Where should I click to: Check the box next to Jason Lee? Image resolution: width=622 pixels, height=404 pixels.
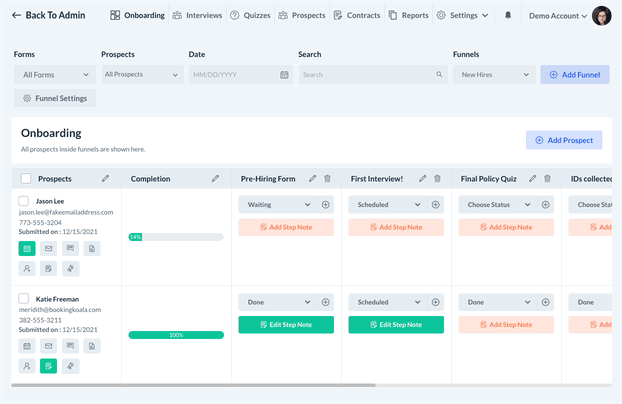[25, 202]
